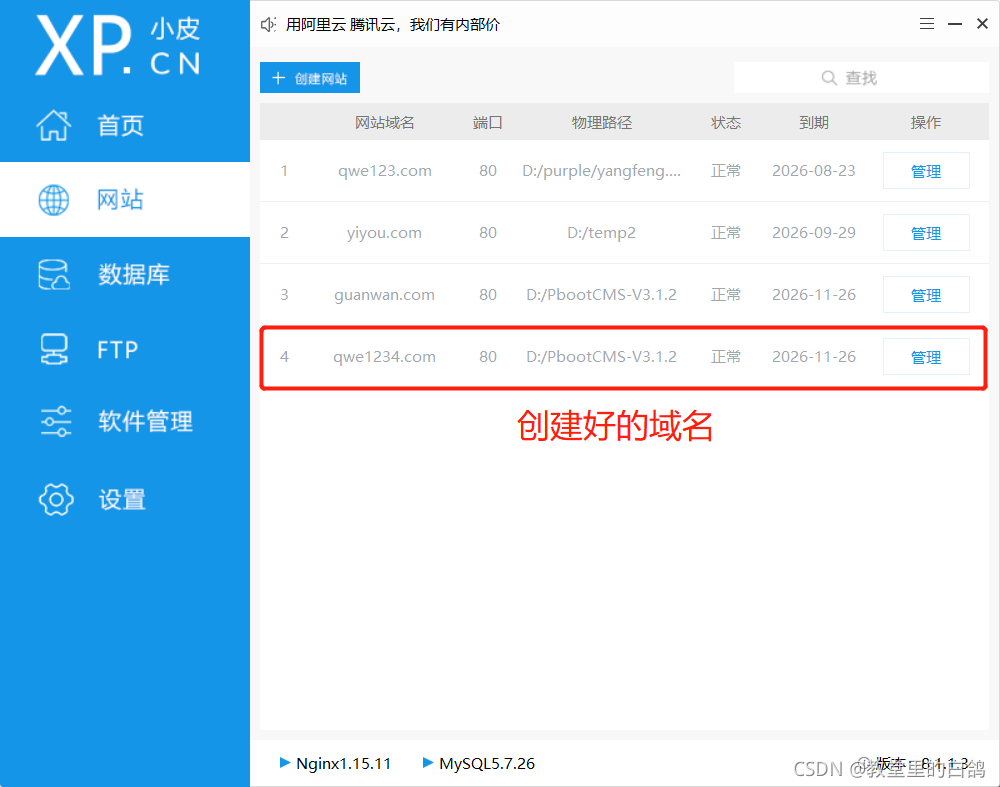The width and height of the screenshot is (1000, 787).
Task: Close the XP.CN window
Action: tap(982, 24)
